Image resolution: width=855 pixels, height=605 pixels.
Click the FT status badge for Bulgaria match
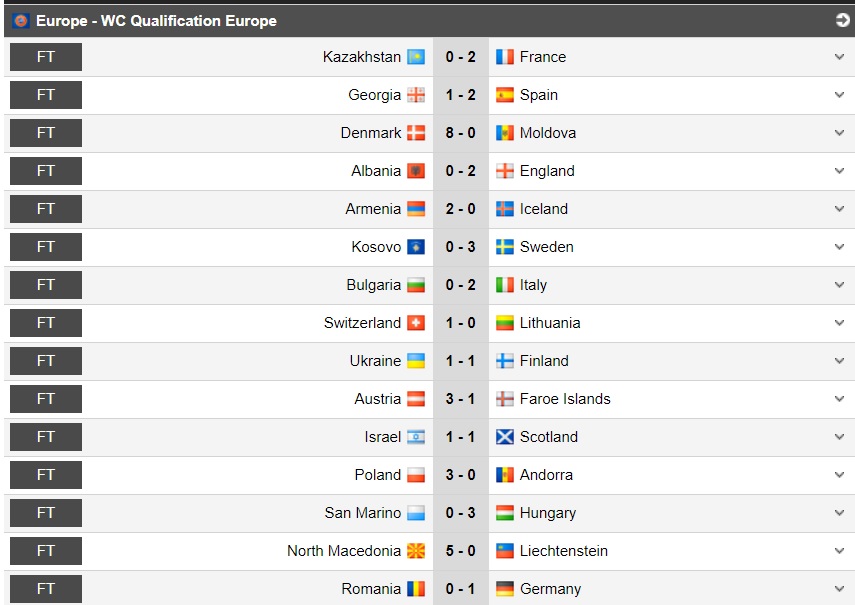click(46, 285)
